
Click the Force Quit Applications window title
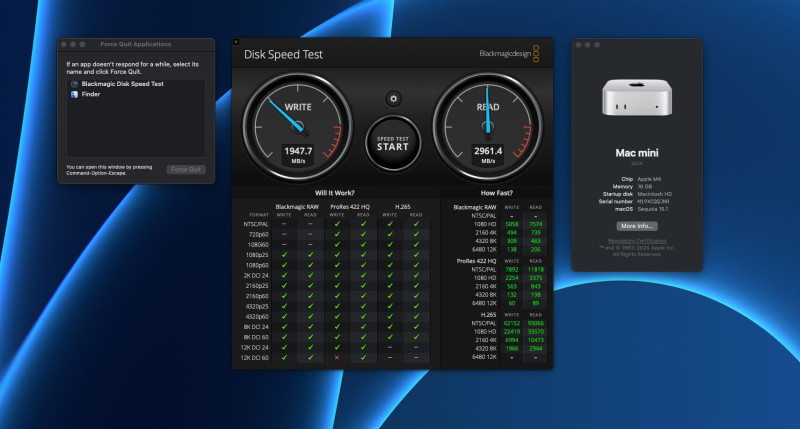136,44
